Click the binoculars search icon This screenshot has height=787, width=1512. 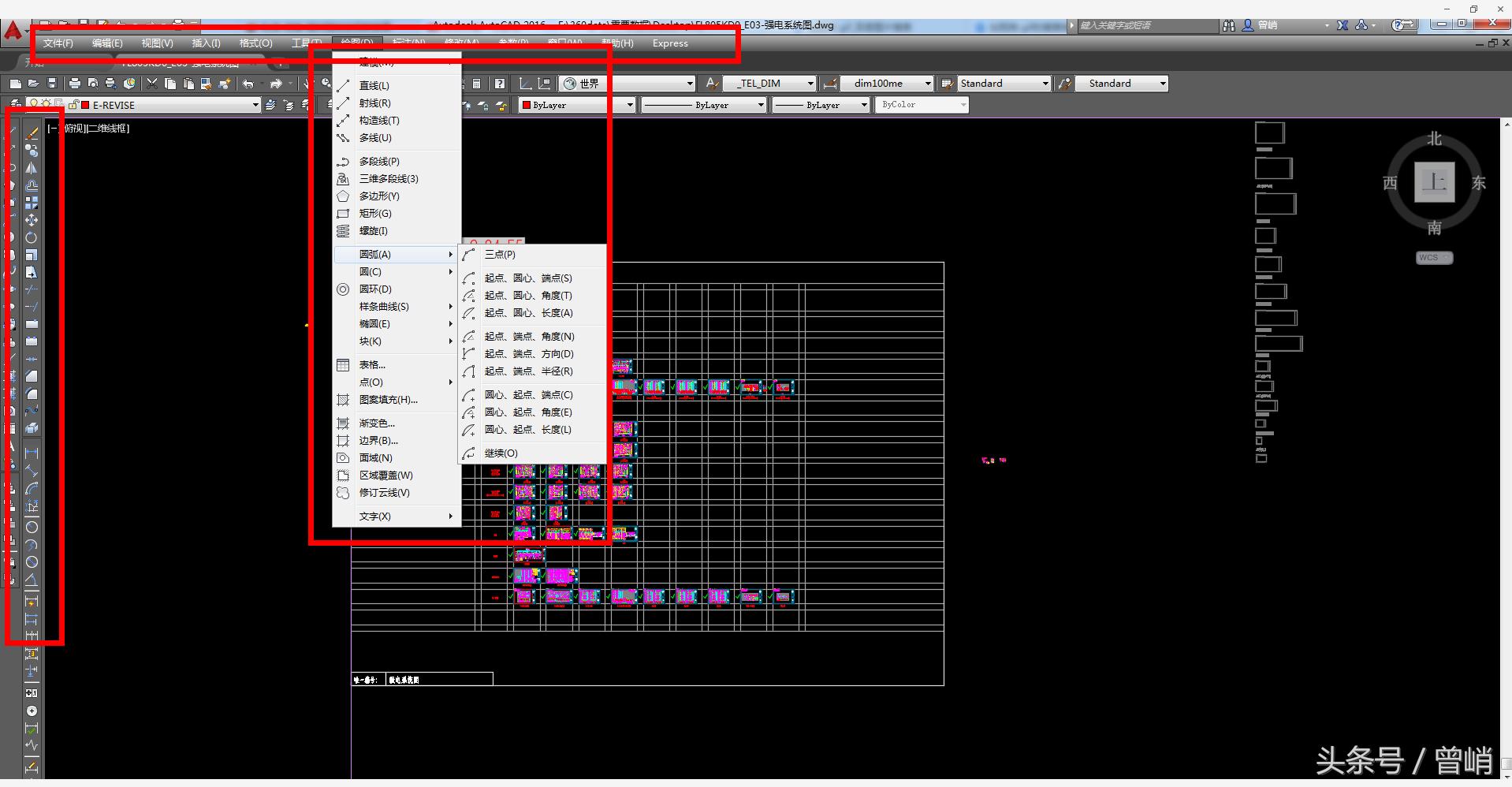click(x=1229, y=25)
